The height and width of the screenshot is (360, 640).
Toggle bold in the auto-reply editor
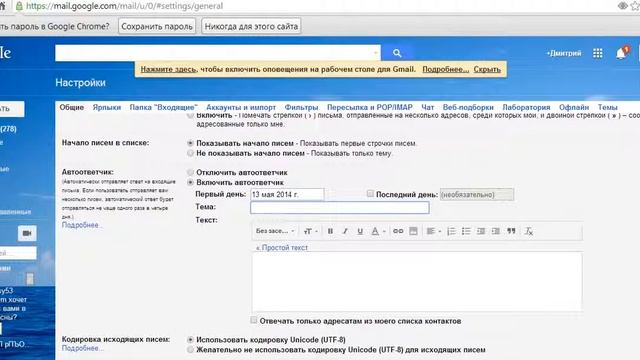tap(330, 231)
